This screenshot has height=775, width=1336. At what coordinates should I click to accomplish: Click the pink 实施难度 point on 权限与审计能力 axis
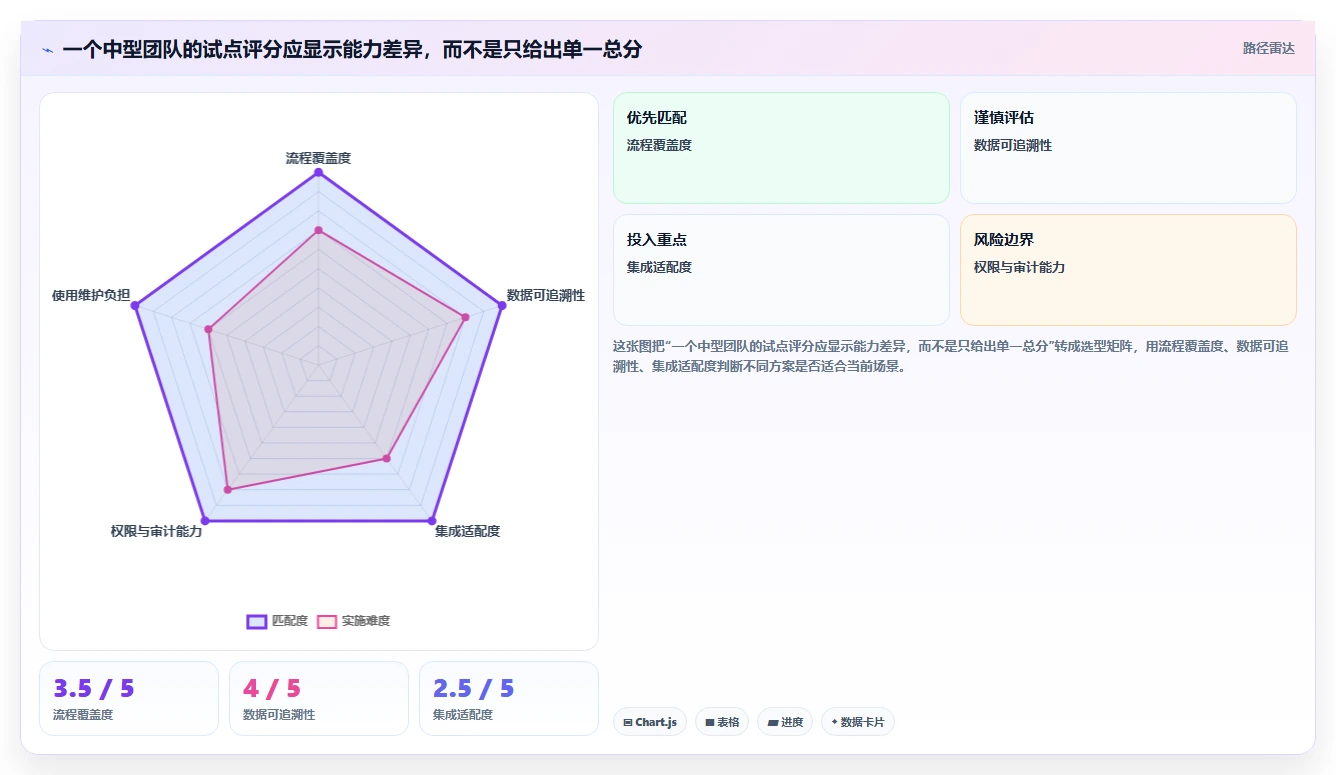(228, 489)
